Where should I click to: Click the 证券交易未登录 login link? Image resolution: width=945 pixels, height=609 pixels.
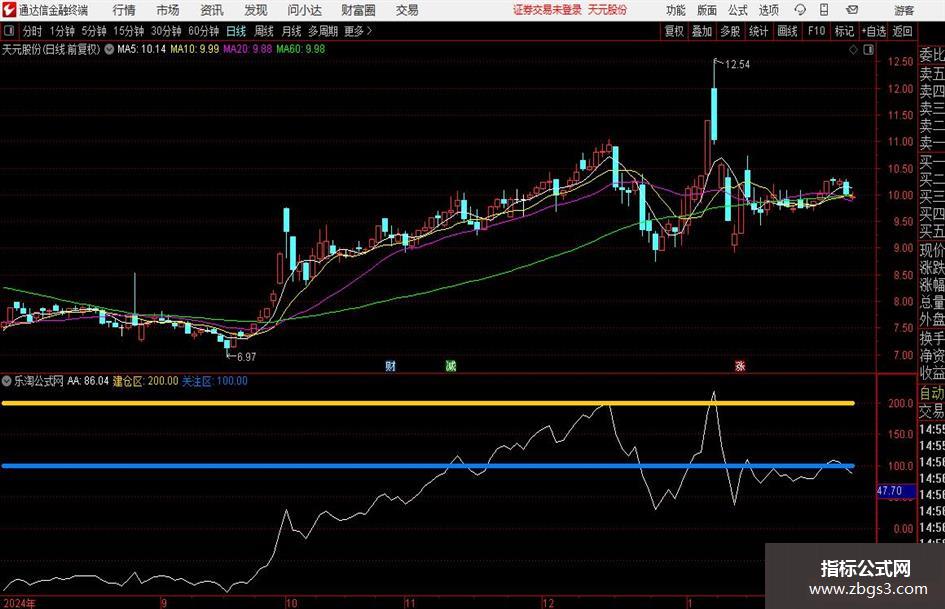point(547,10)
